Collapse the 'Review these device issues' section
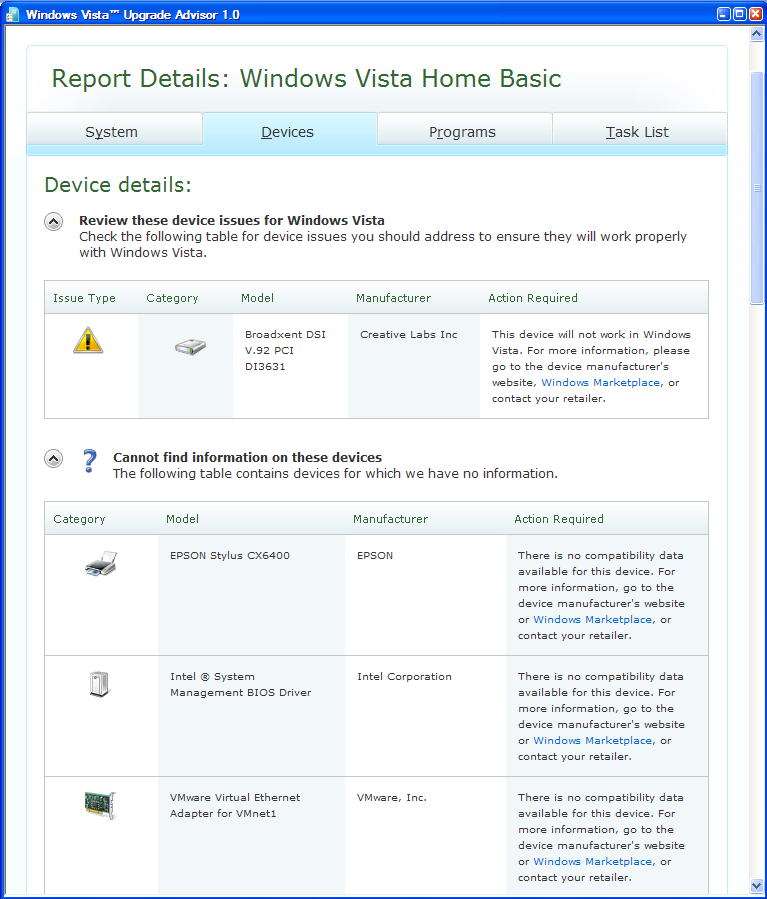Viewport: 767px width, 899px height. click(54, 222)
